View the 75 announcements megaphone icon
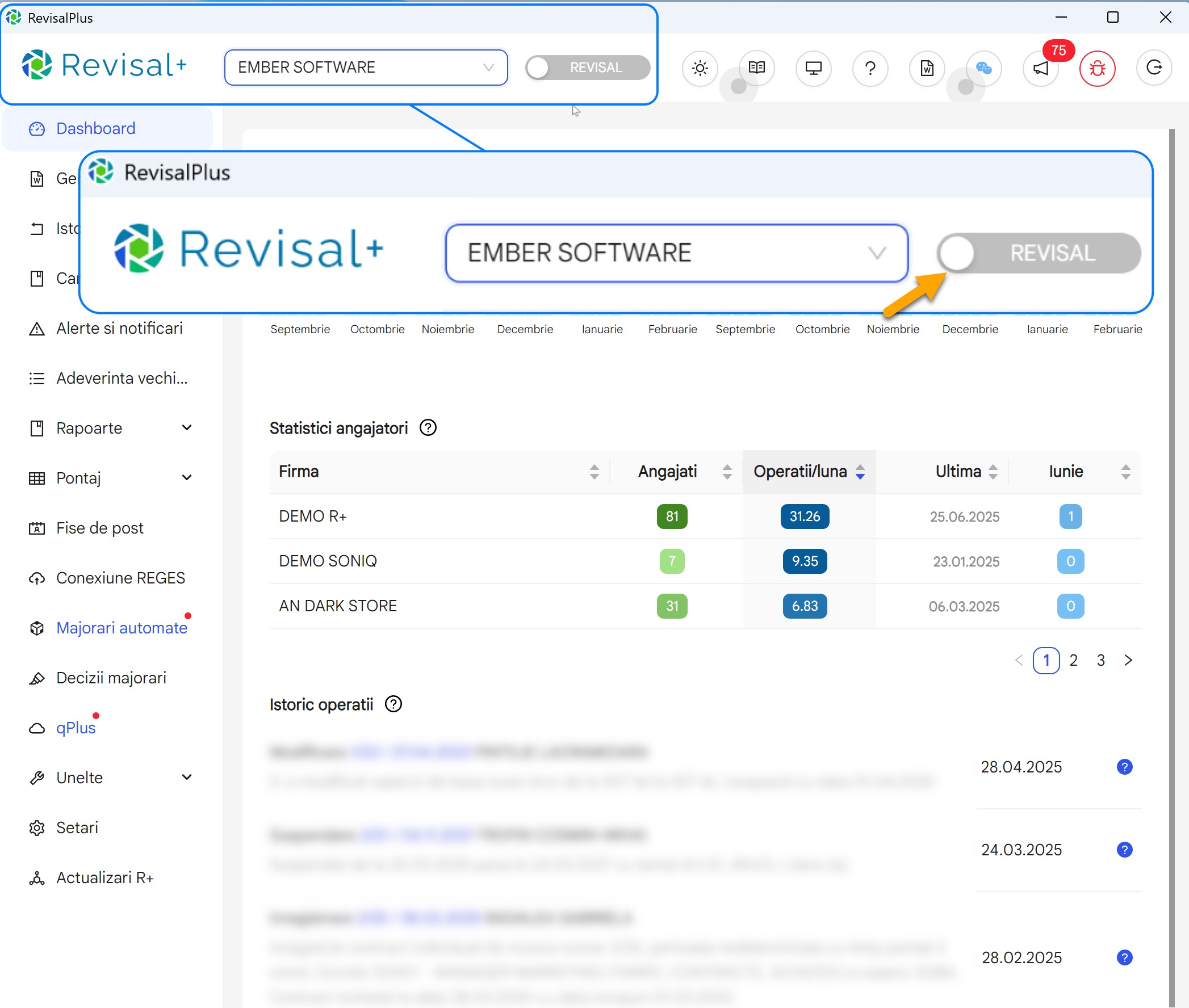 click(x=1041, y=68)
